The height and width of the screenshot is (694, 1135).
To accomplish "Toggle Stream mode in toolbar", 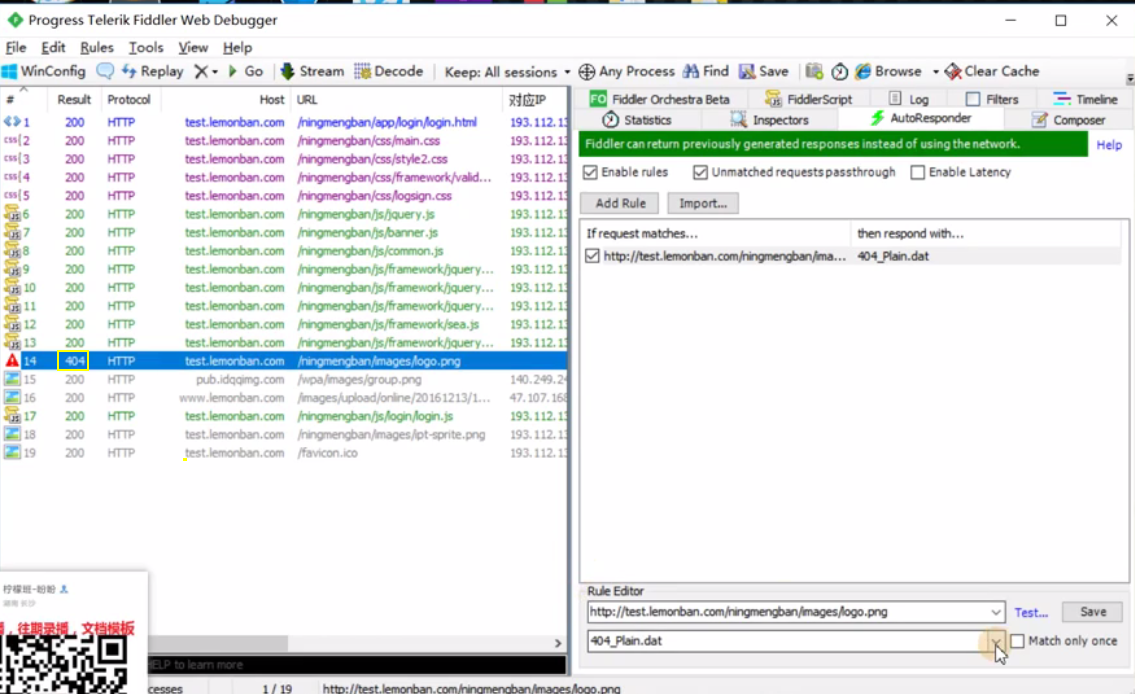I will (x=312, y=71).
